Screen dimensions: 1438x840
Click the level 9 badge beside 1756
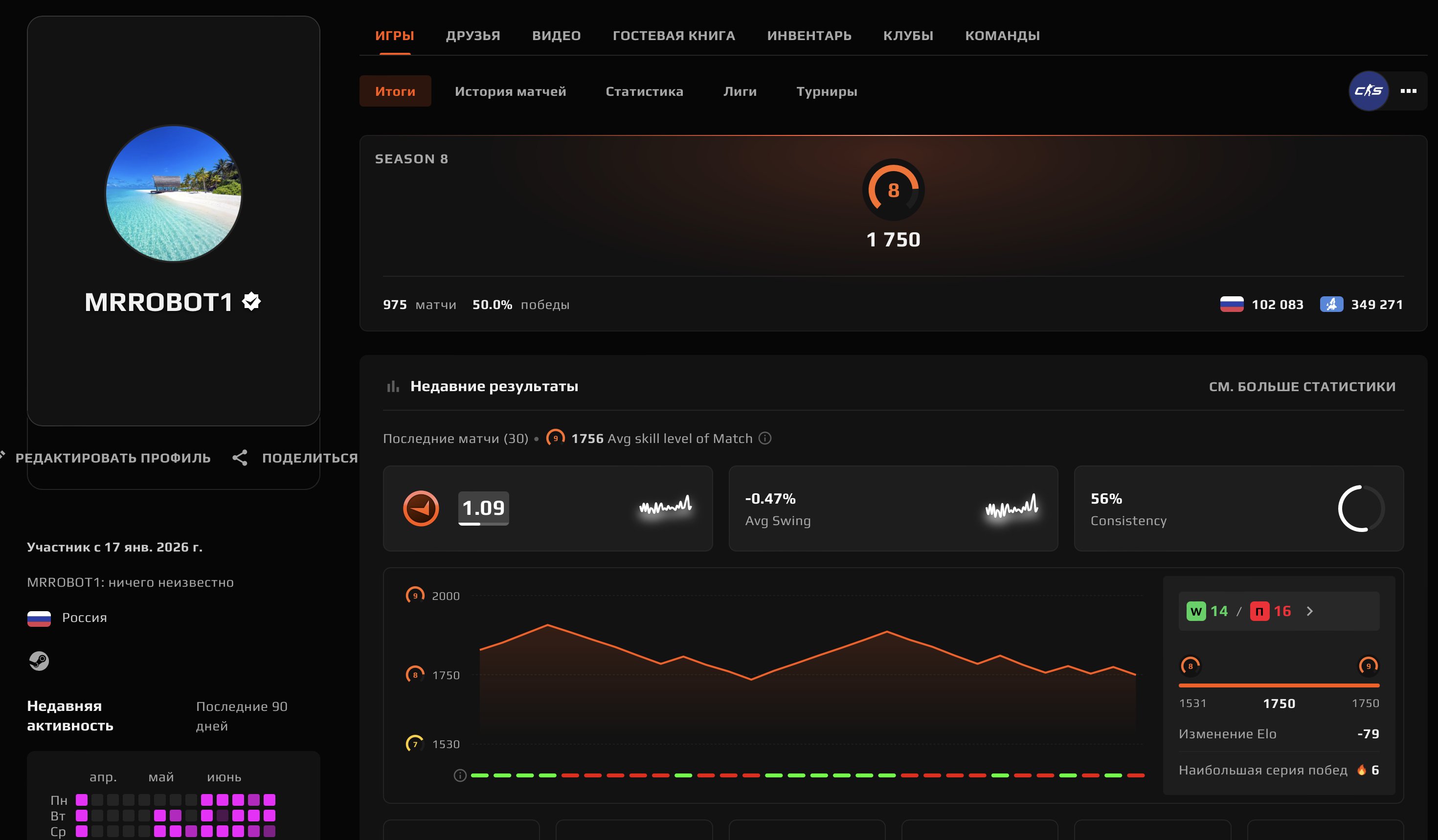(555, 438)
